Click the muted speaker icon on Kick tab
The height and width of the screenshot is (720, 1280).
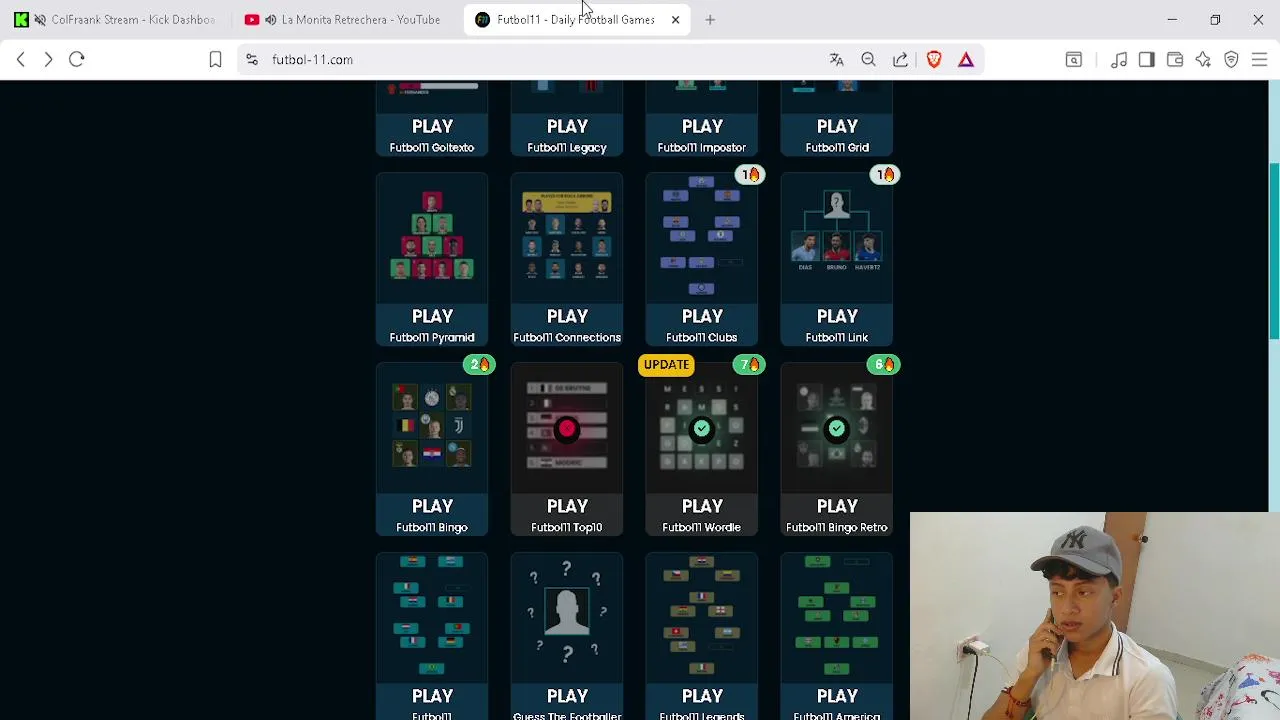(x=40, y=20)
